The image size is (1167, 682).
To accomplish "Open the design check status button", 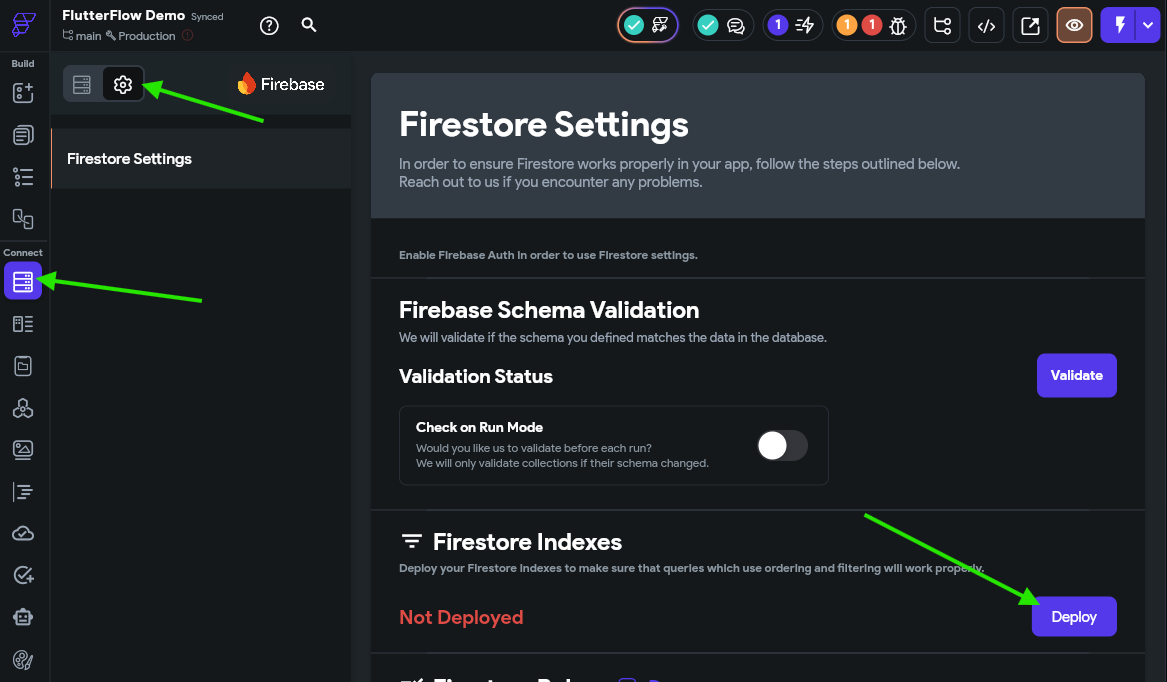I will coord(648,25).
